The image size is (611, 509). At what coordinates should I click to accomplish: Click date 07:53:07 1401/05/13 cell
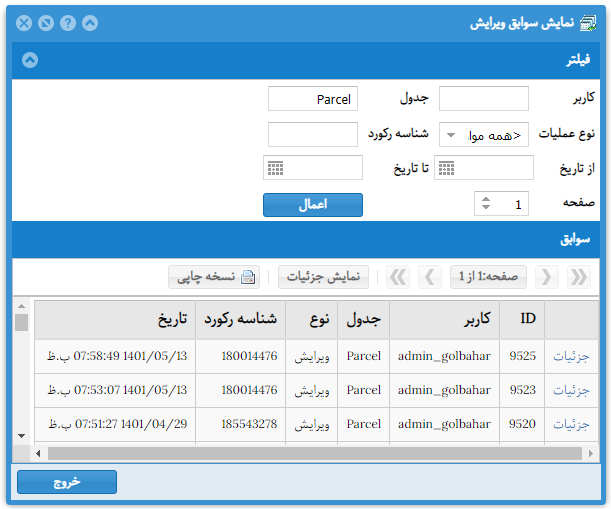(115, 390)
